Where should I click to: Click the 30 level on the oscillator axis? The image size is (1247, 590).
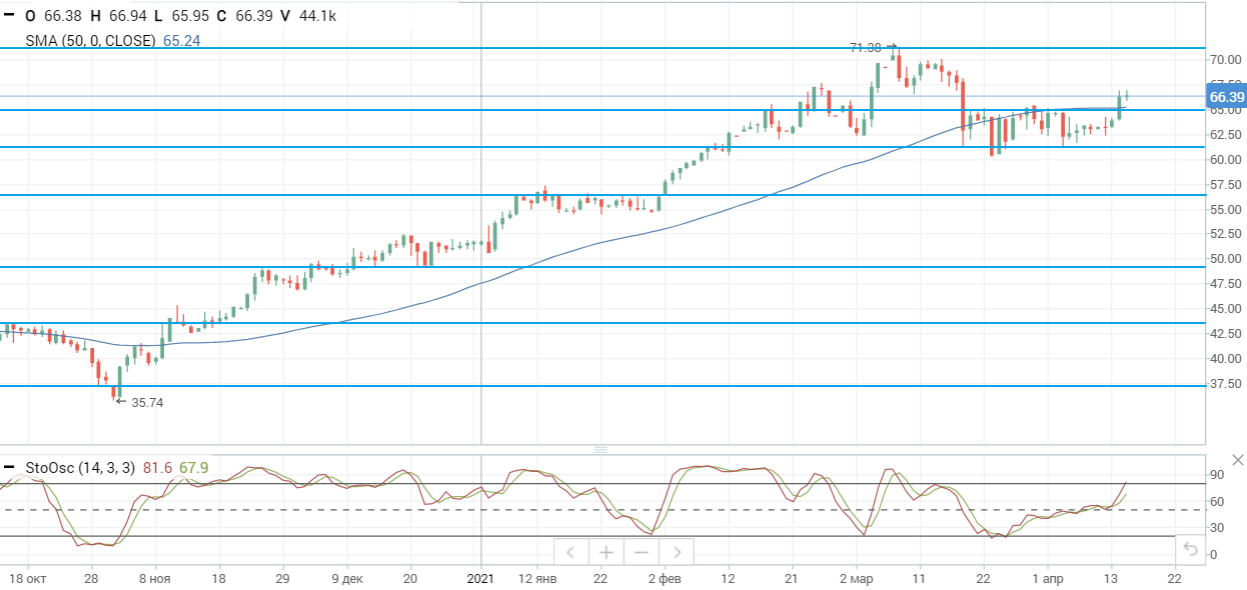pos(1217,528)
